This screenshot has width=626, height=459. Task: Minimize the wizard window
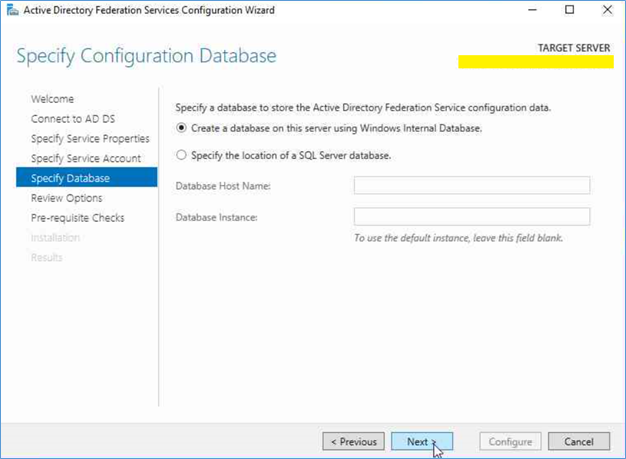click(532, 10)
